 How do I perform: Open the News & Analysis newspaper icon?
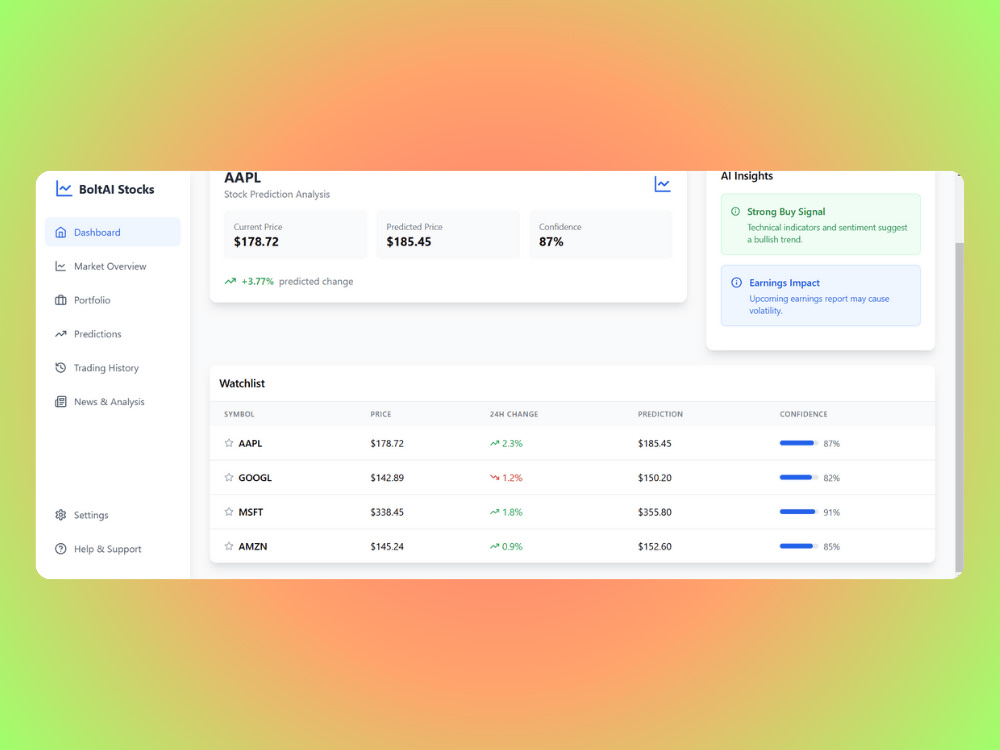[x=61, y=401]
